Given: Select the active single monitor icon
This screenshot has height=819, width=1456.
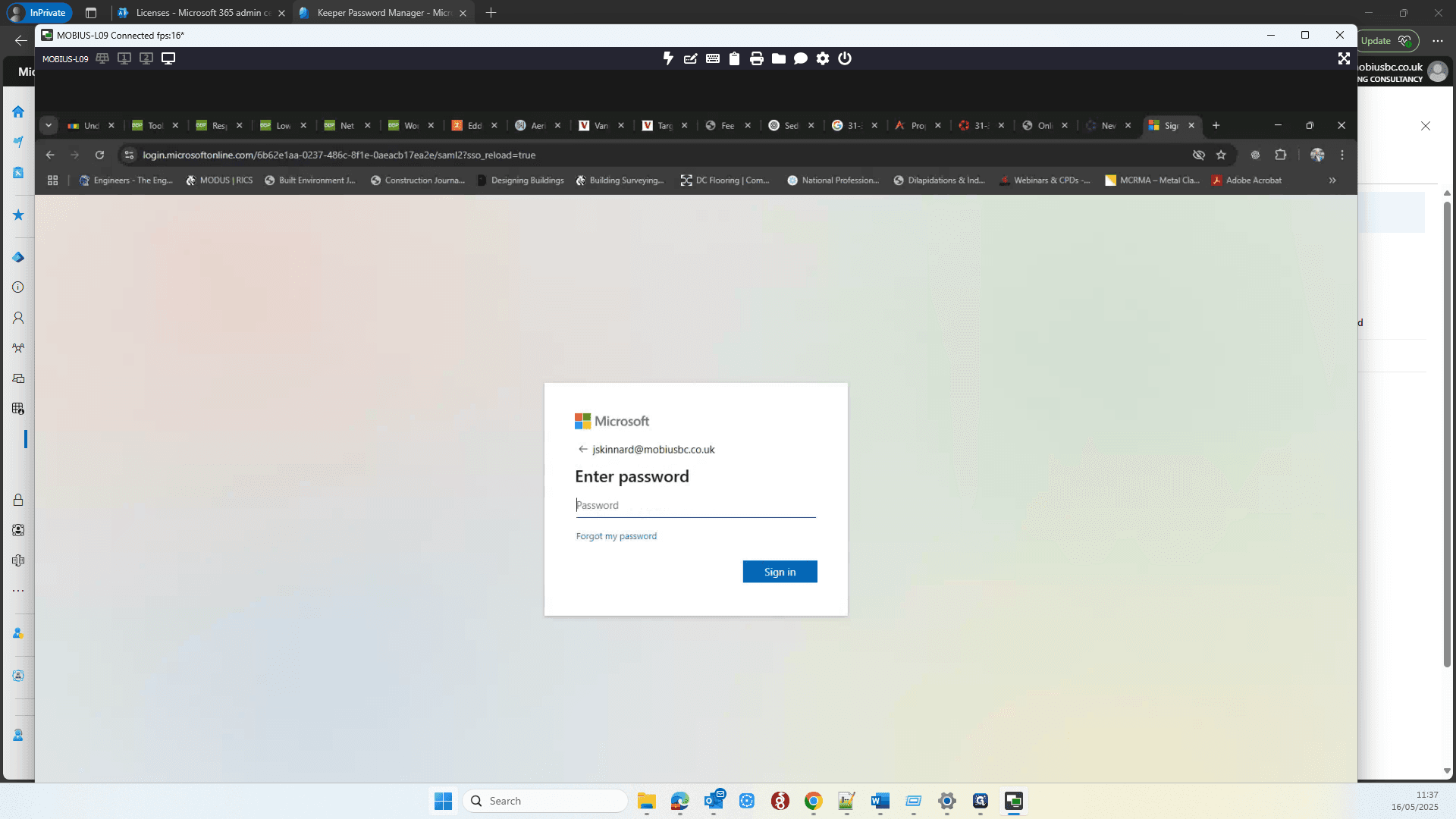Looking at the screenshot, I should click(x=168, y=58).
